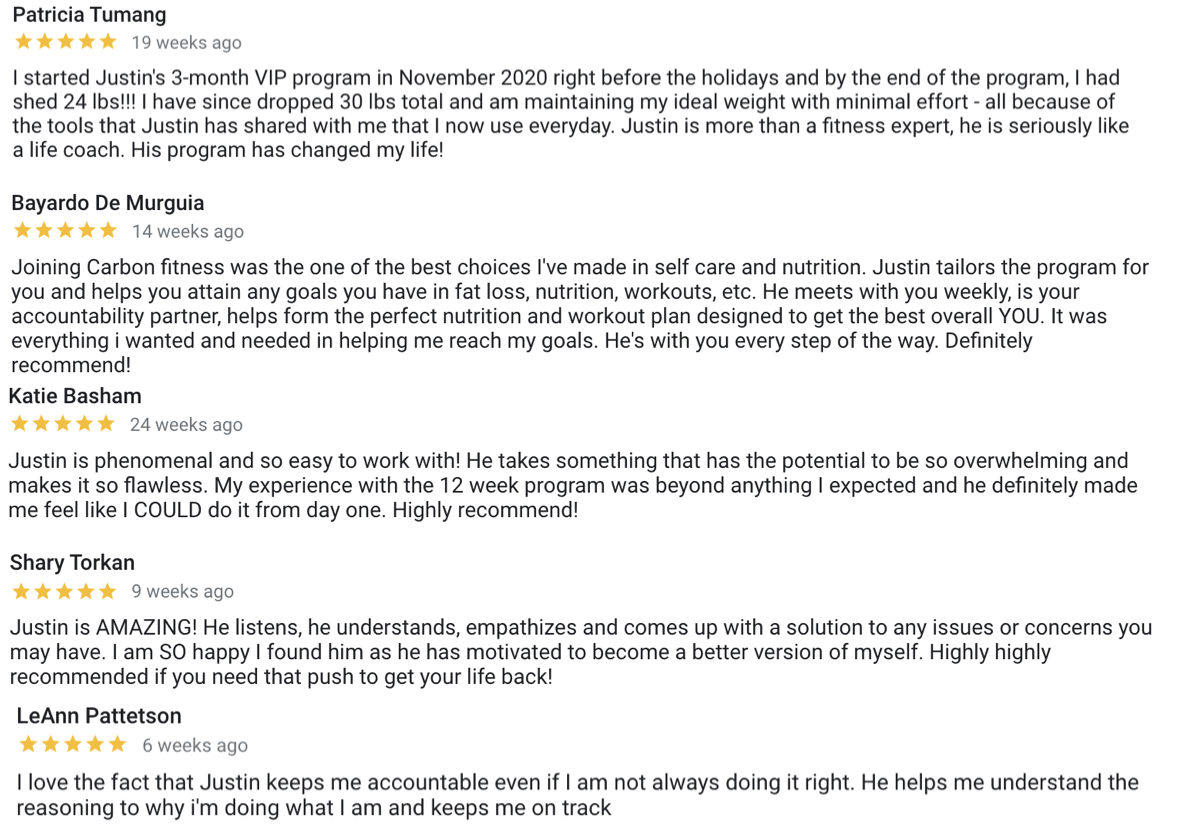
Task: Click the '6 weeks ago' timestamp
Action: point(195,745)
